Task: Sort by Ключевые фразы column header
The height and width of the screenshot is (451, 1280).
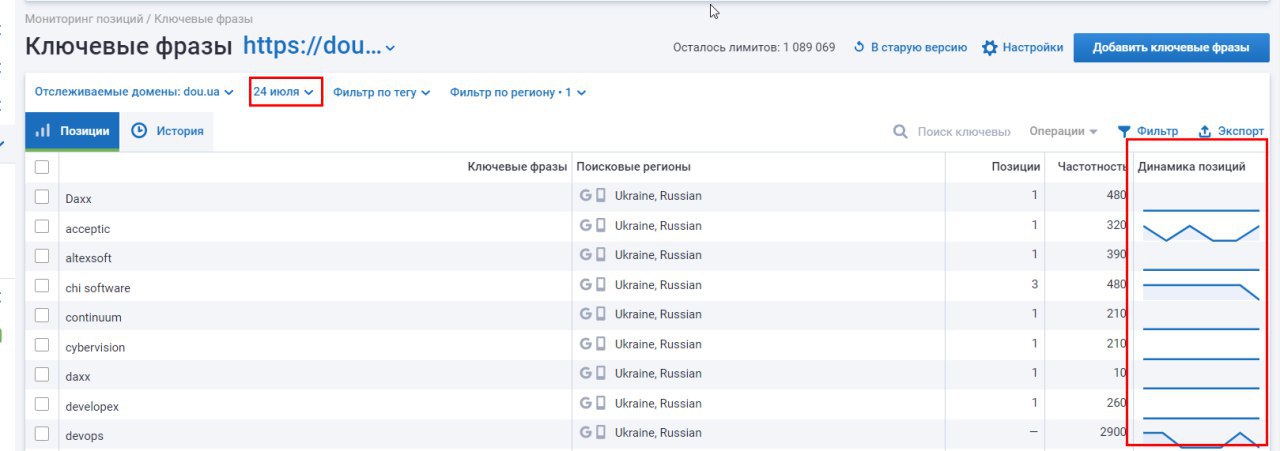Action: [517, 167]
